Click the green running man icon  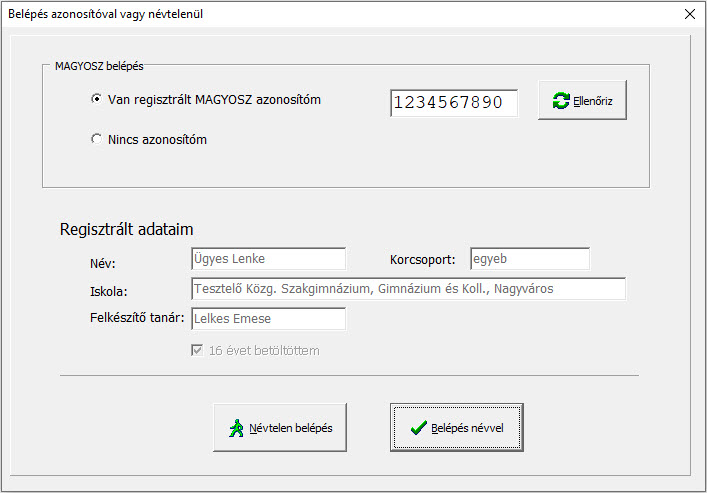(236, 428)
